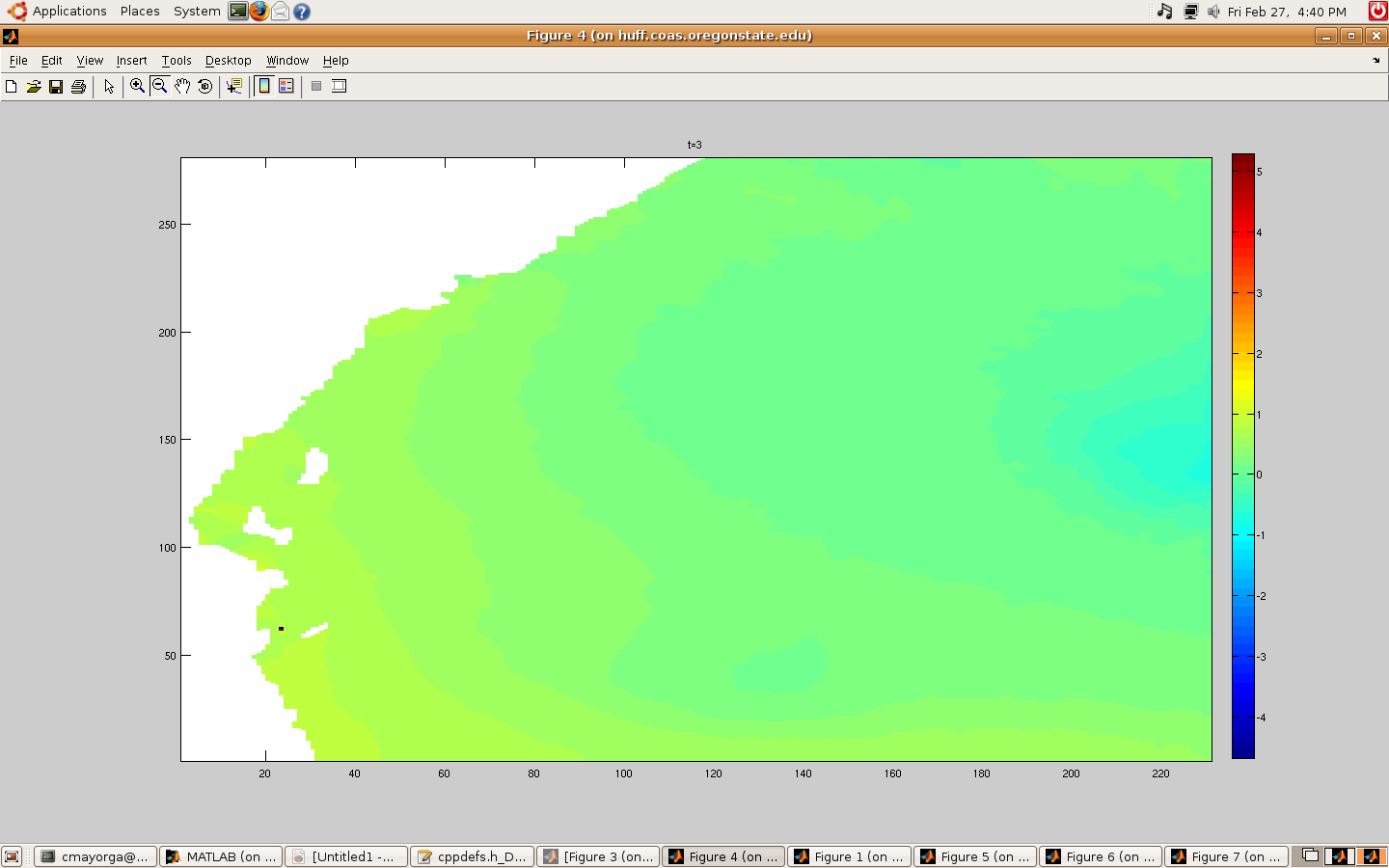This screenshot has width=1389, height=868.
Task: Expand the System menu in top panel
Action: pyautogui.click(x=197, y=12)
